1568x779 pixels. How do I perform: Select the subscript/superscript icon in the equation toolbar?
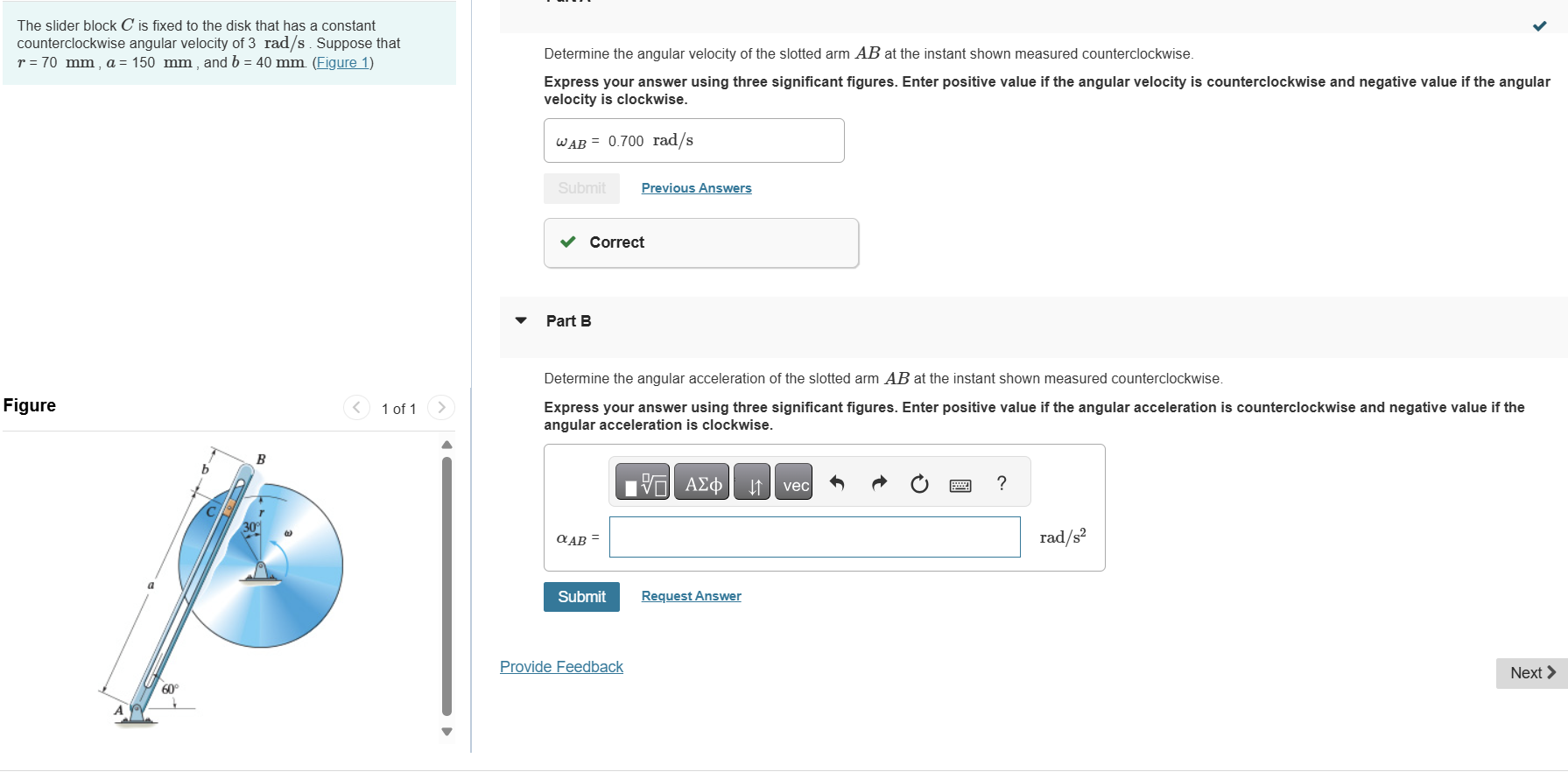click(x=751, y=482)
